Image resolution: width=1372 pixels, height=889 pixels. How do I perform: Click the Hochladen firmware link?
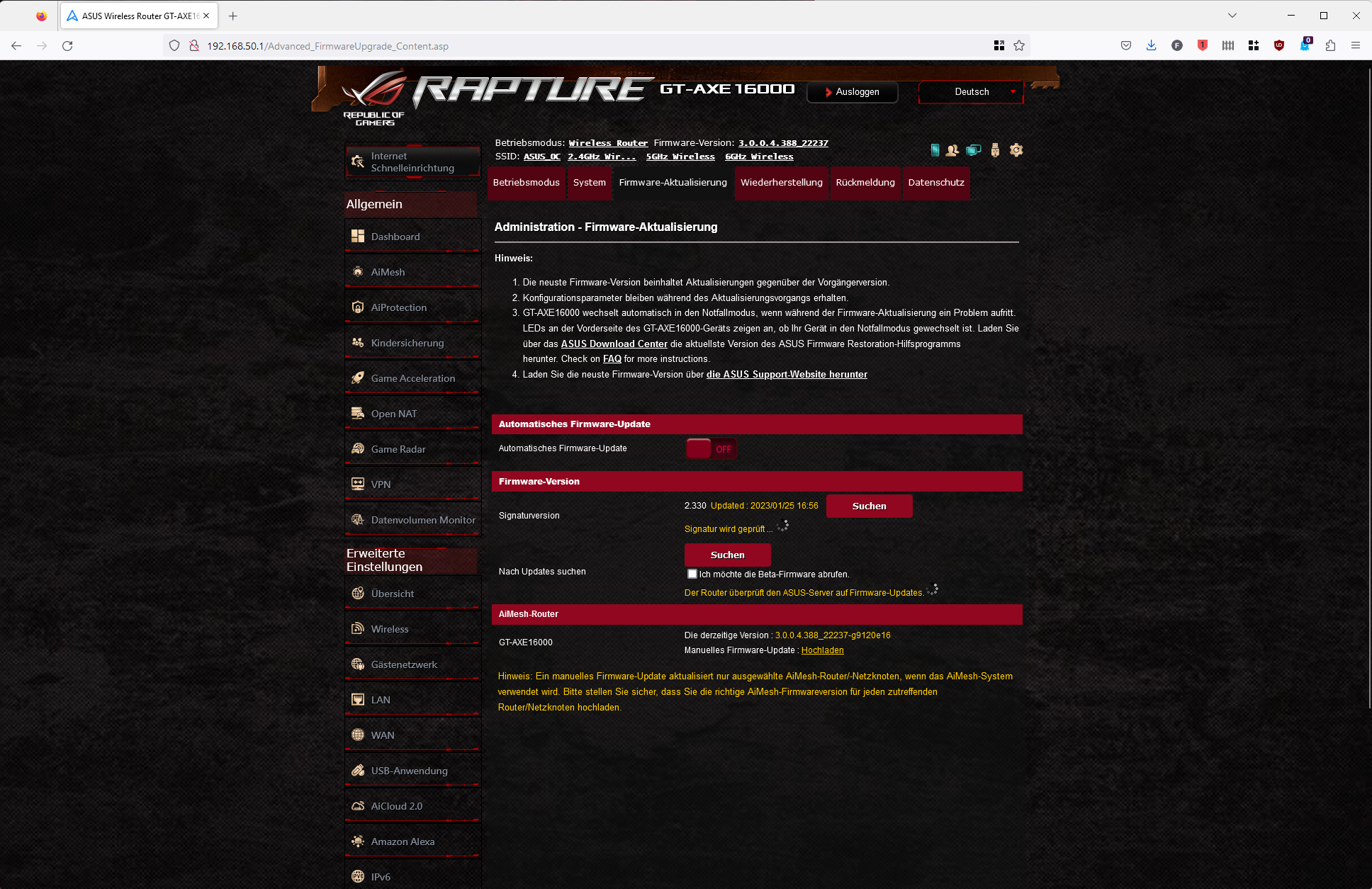click(x=822, y=650)
